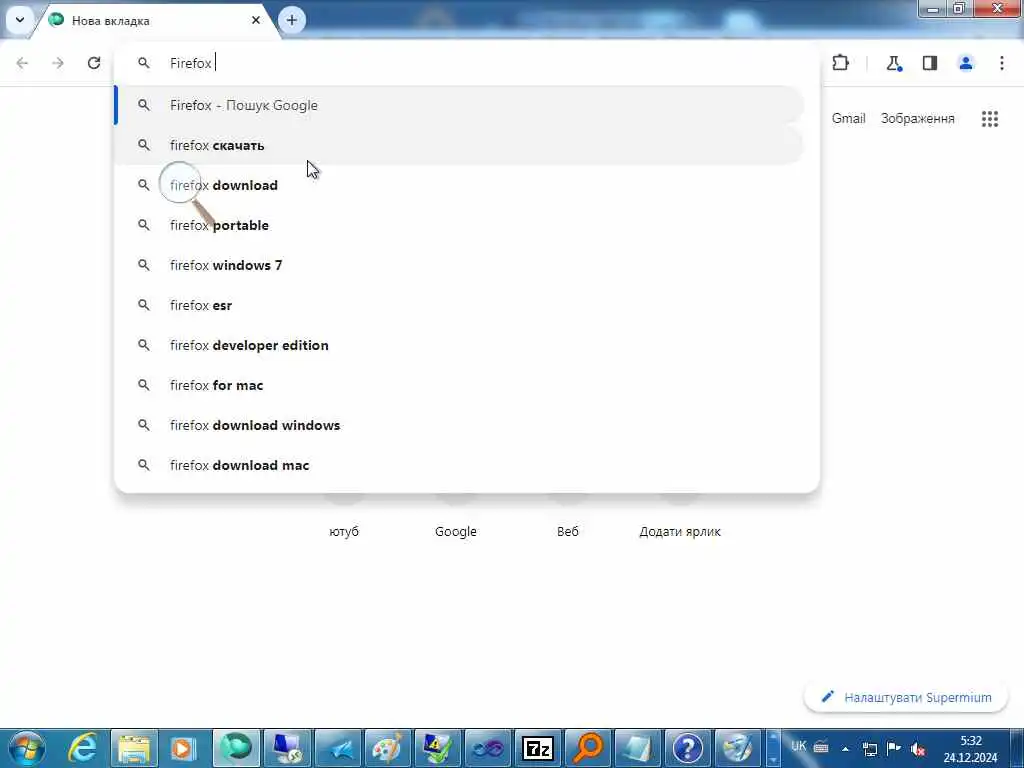Show hidden tray icons arrow
The image size is (1024, 768).
click(845, 749)
